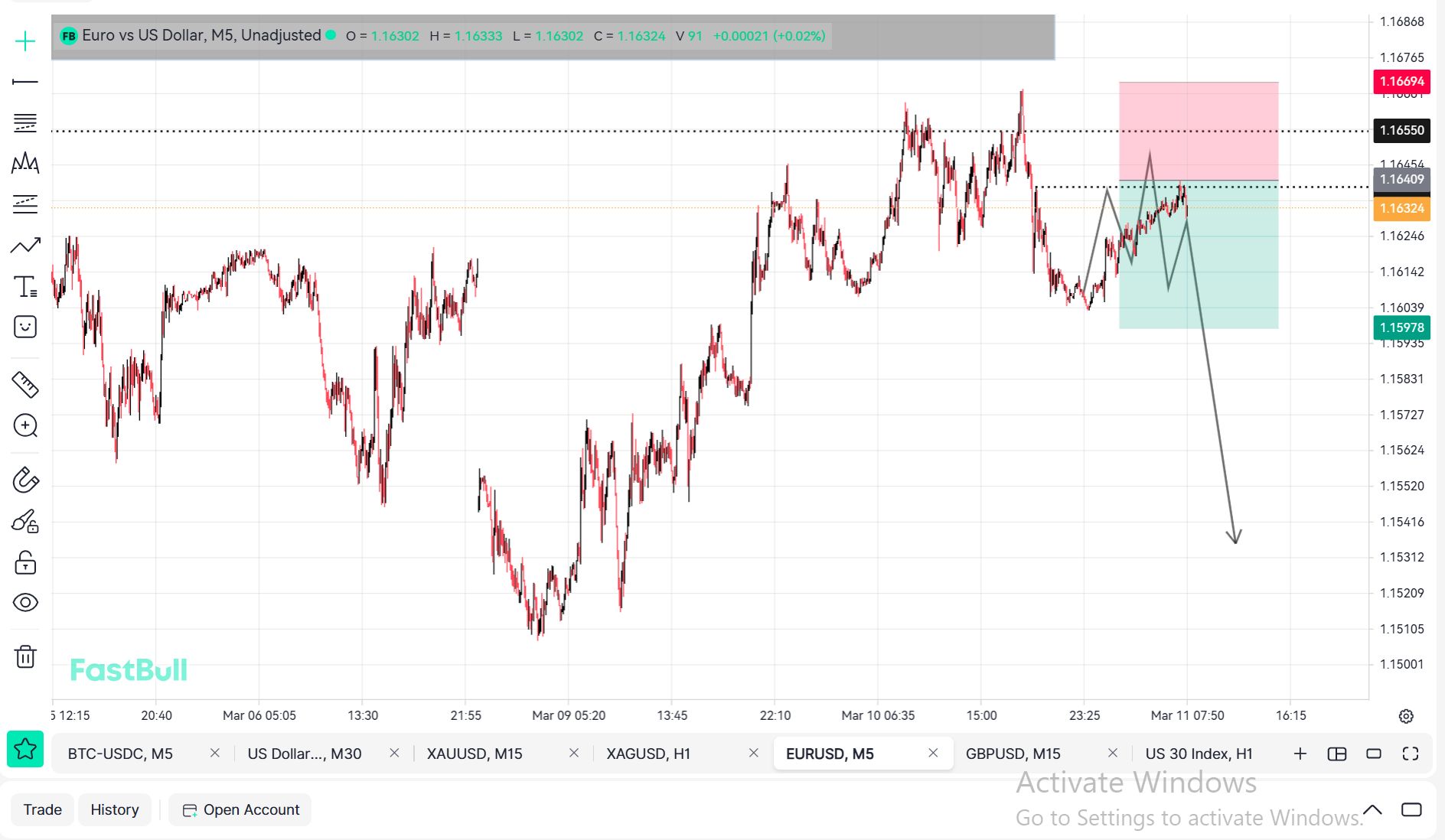Open the chart layout selector
Viewport: 1445px width, 840px height.
(x=1336, y=754)
